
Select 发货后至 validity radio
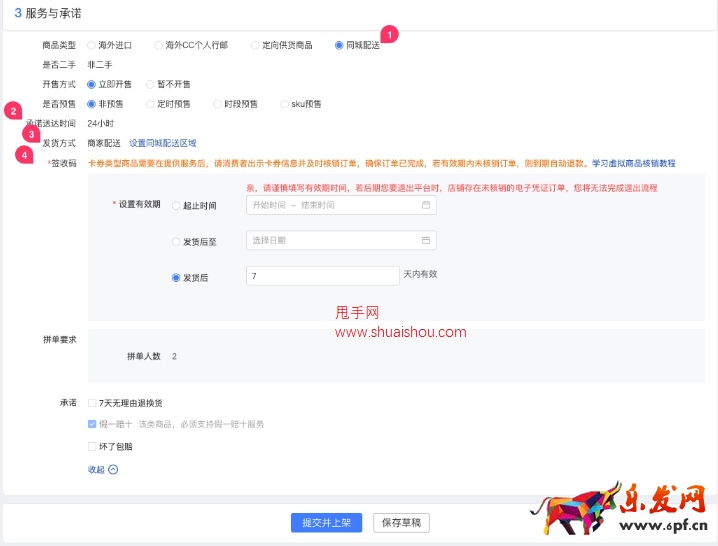tap(176, 241)
